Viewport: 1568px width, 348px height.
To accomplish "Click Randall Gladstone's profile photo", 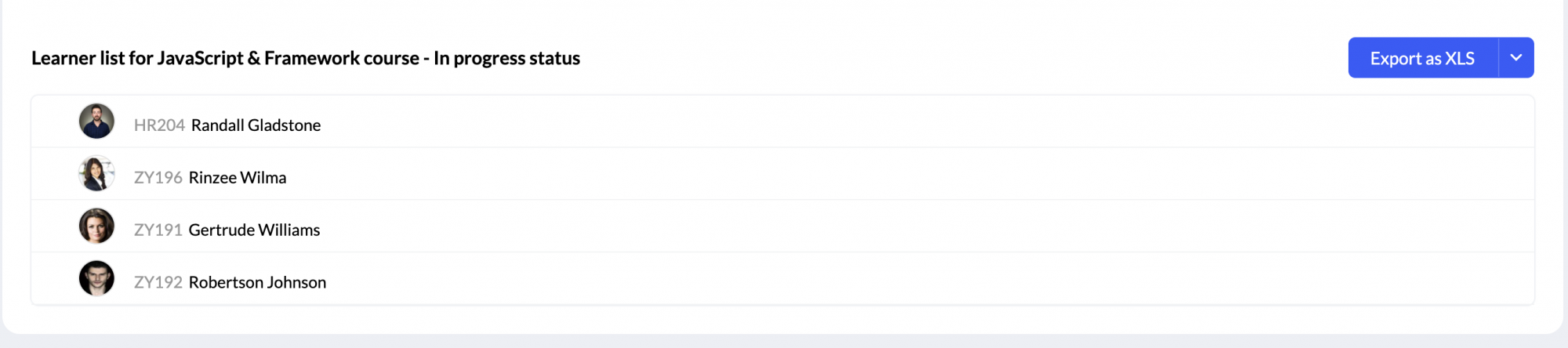I will pos(96,121).
